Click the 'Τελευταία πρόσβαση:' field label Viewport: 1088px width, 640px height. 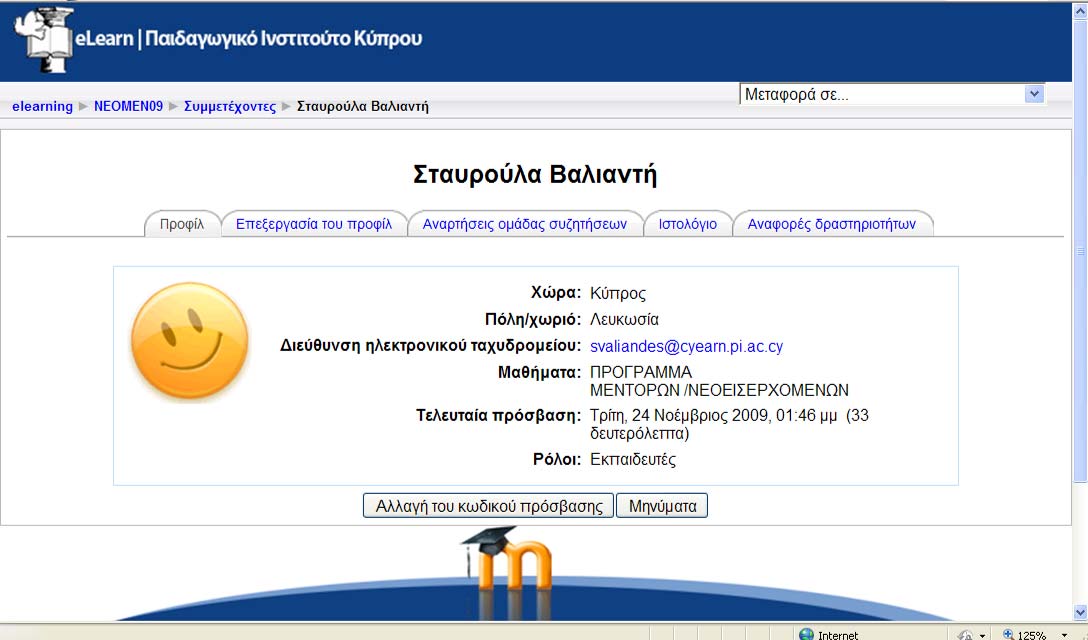(x=498, y=415)
